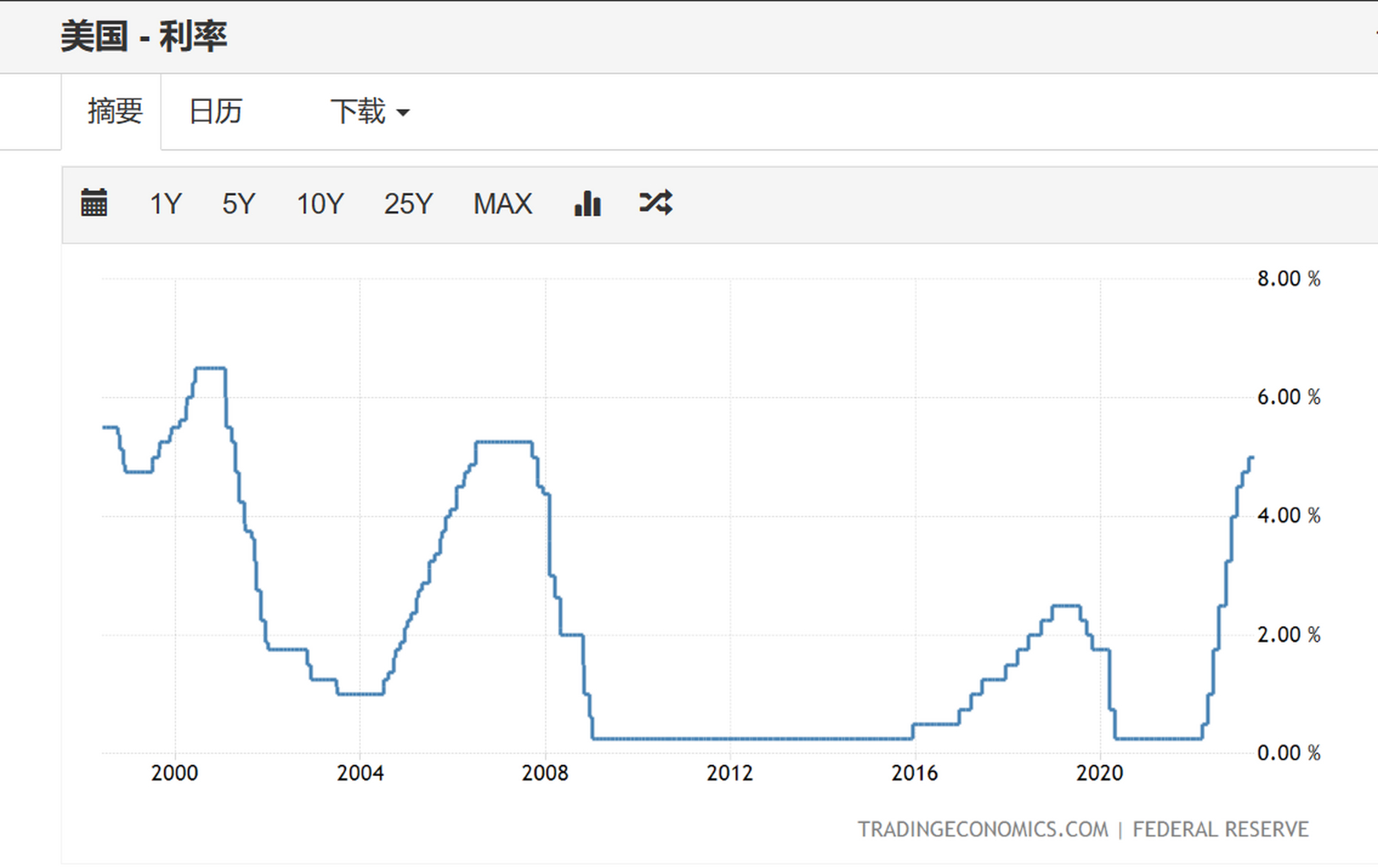Image resolution: width=1378 pixels, height=868 pixels.
Task: Open the date range calendar picker
Action: point(95,203)
